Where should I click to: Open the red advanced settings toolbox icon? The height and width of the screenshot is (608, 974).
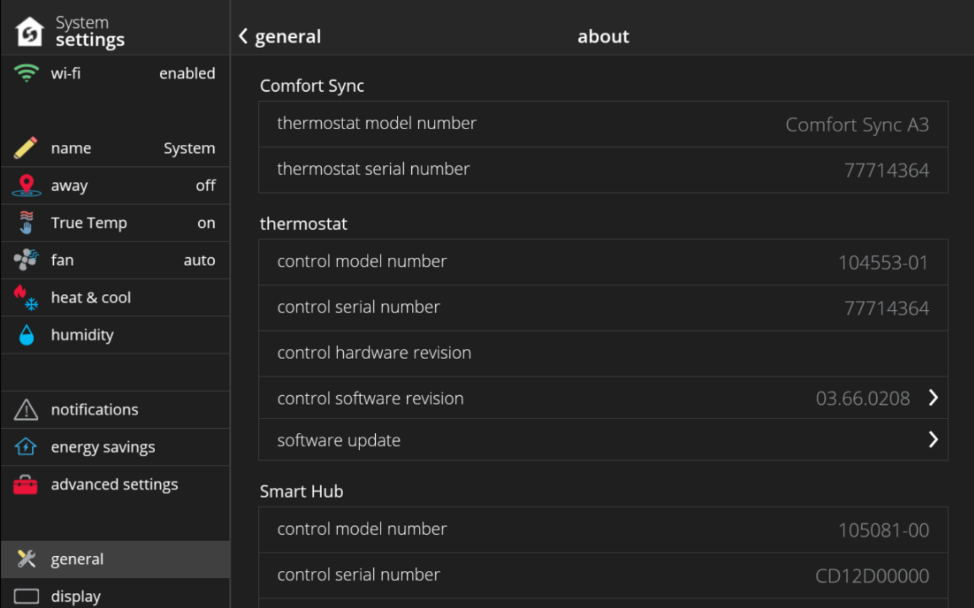tap(25, 484)
